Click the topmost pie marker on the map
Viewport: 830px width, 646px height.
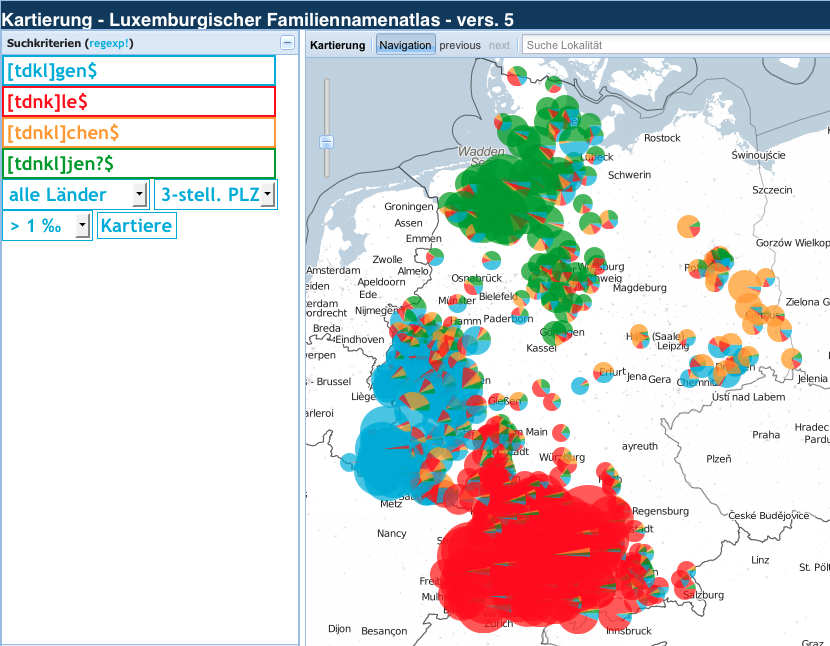pos(517,76)
